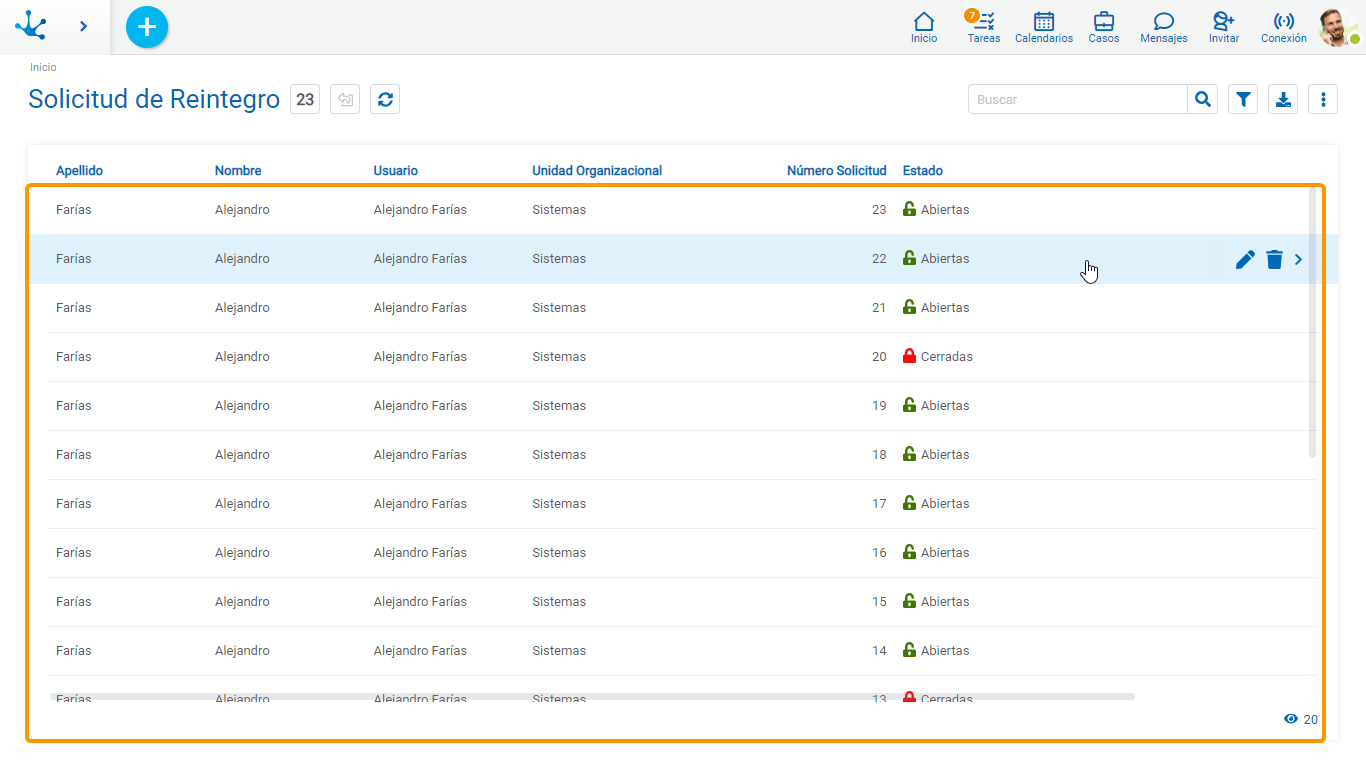Click the back arrow icon beside count
The height and width of the screenshot is (768, 1366).
point(345,99)
